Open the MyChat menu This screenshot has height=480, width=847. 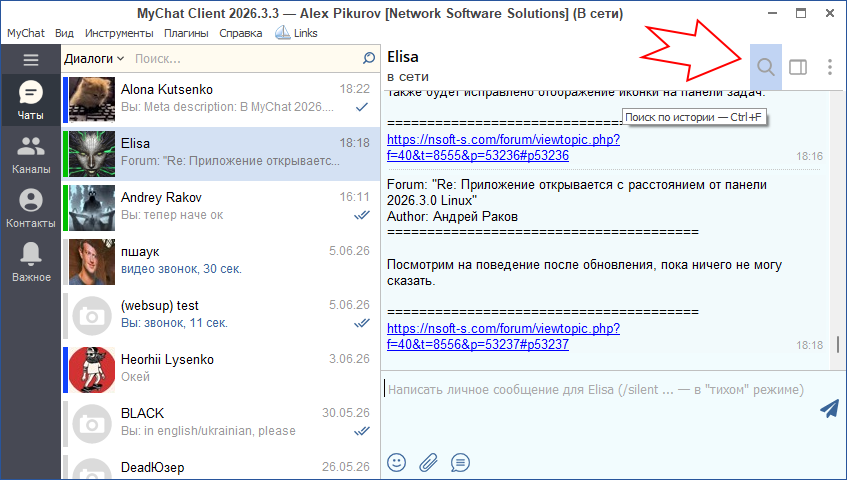pos(25,33)
